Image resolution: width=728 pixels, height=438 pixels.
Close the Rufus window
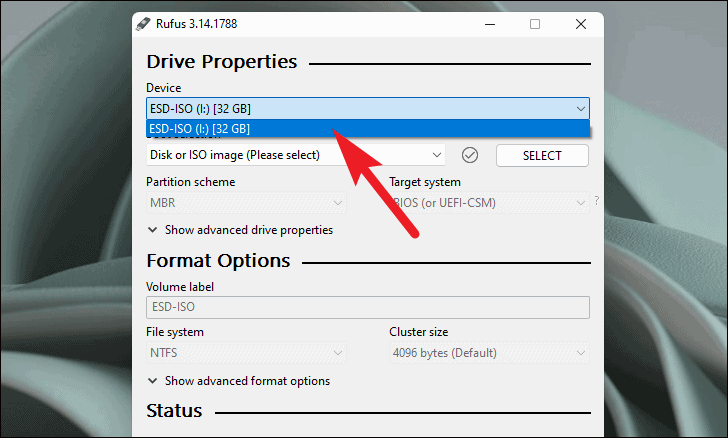pyautogui.click(x=580, y=24)
